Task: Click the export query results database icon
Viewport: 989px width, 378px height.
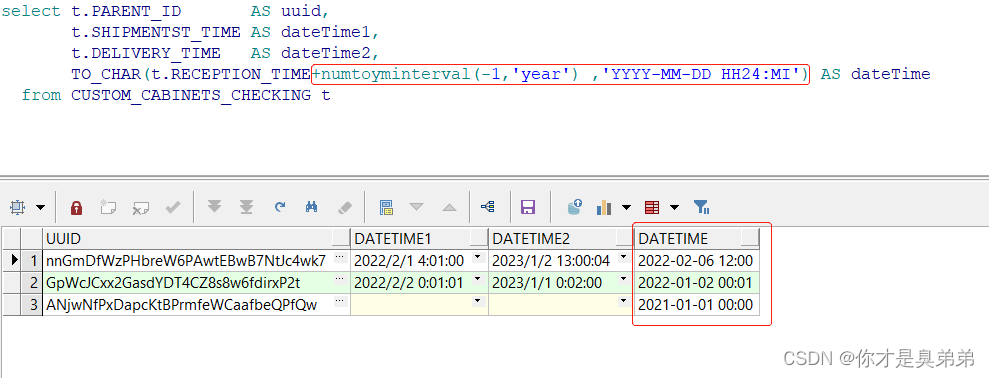Action: click(x=574, y=206)
